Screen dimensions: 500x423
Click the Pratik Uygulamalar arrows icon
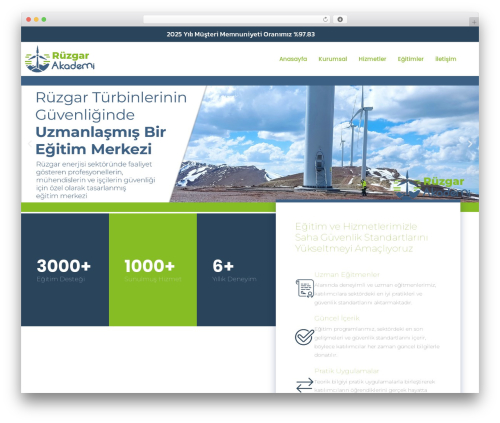[304, 385]
